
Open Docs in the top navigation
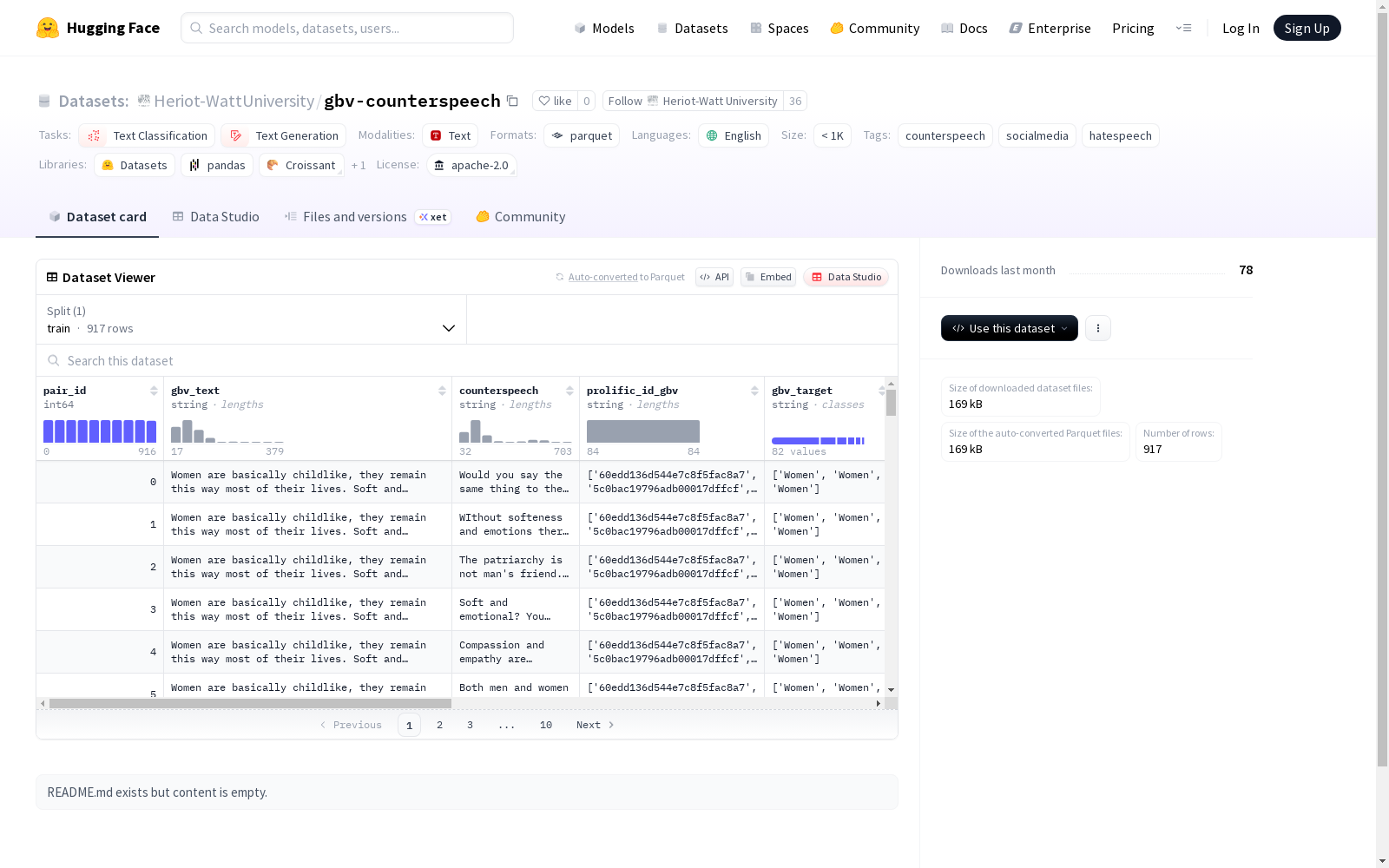(964, 28)
